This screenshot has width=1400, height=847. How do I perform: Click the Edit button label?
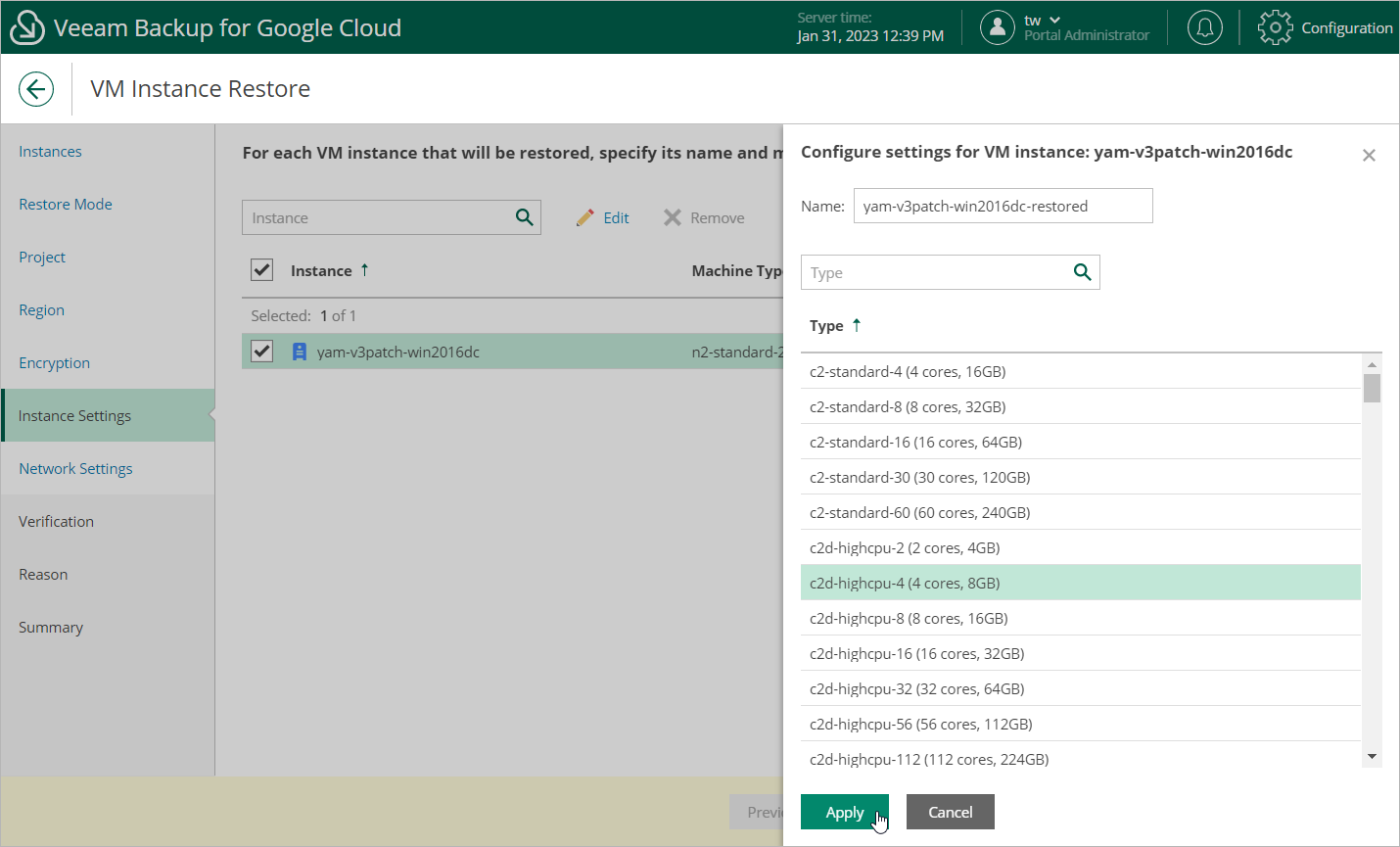616,217
